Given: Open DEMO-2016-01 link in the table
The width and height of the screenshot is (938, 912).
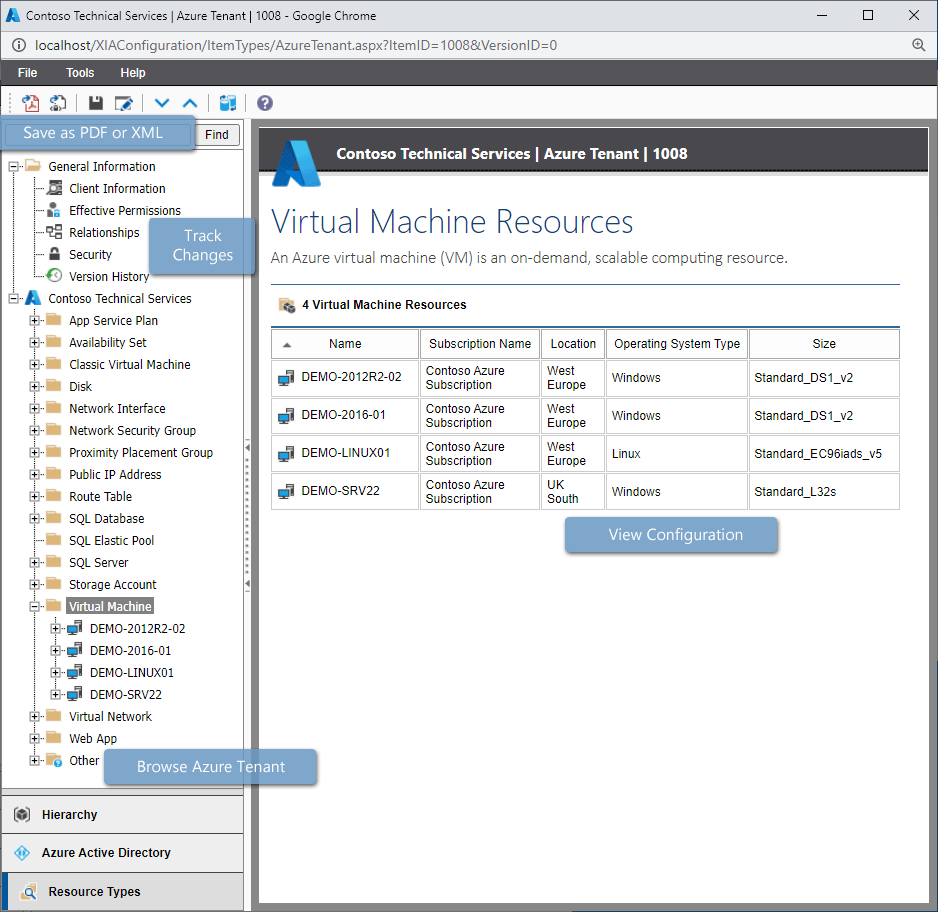Looking at the screenshot, I should click(343, 415).
